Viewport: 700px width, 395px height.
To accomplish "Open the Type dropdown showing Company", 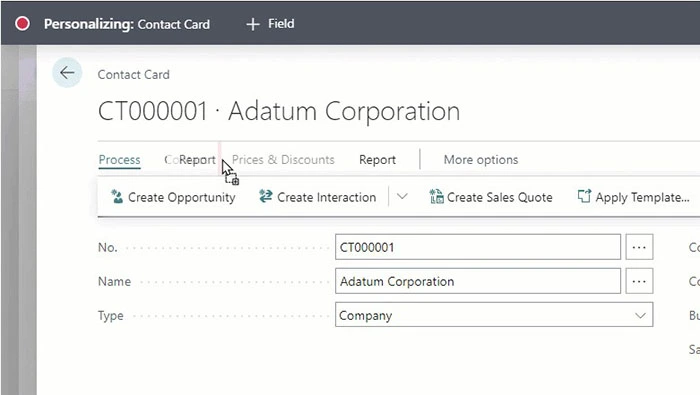I will coord(494,315).
